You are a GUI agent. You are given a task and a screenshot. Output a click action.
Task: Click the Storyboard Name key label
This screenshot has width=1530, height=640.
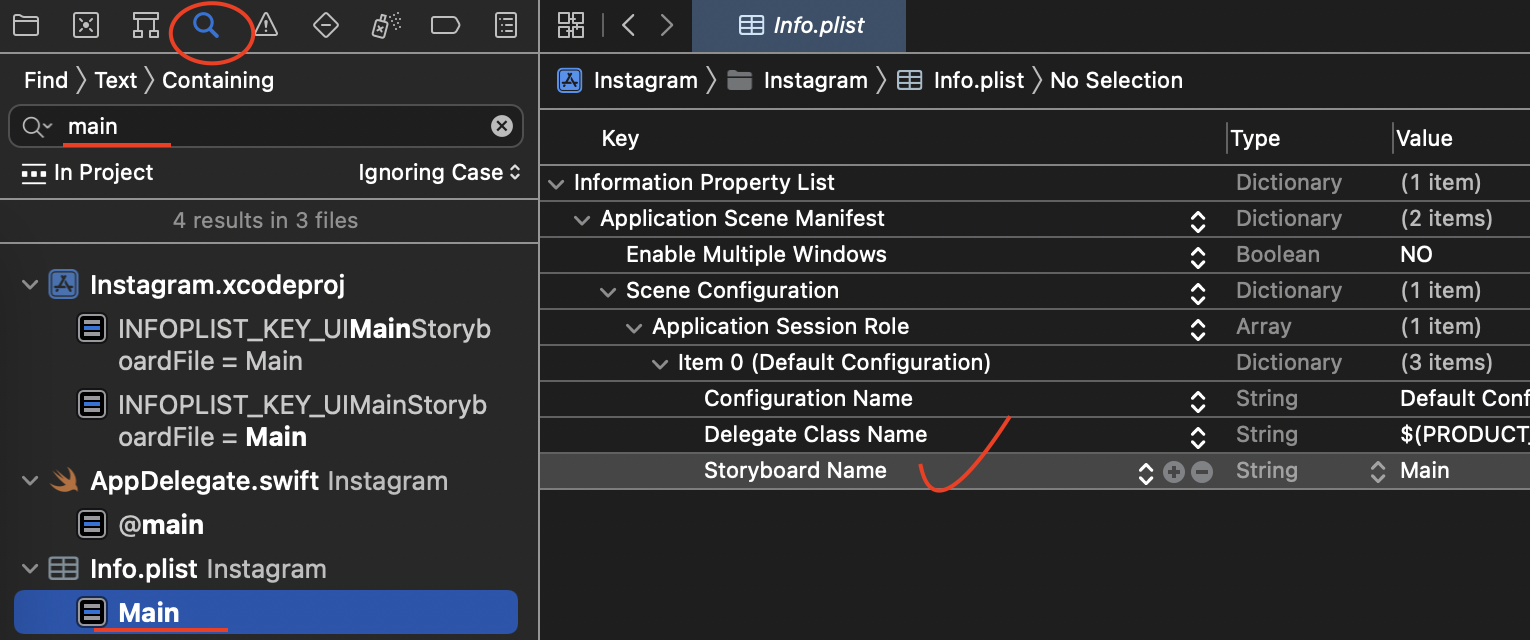point(795,471)
